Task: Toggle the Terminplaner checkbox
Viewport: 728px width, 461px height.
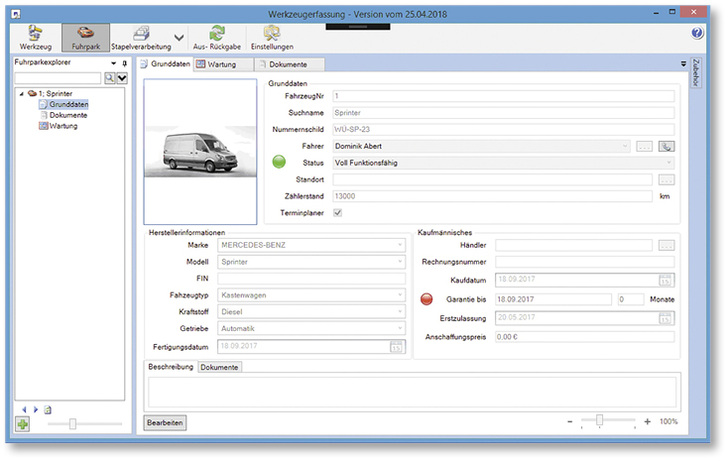Action: 337,213
